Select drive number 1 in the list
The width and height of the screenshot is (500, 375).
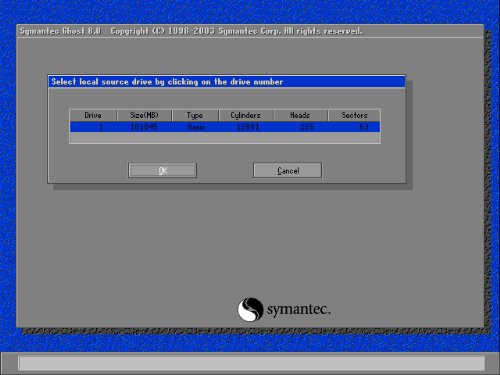point(101,127)
